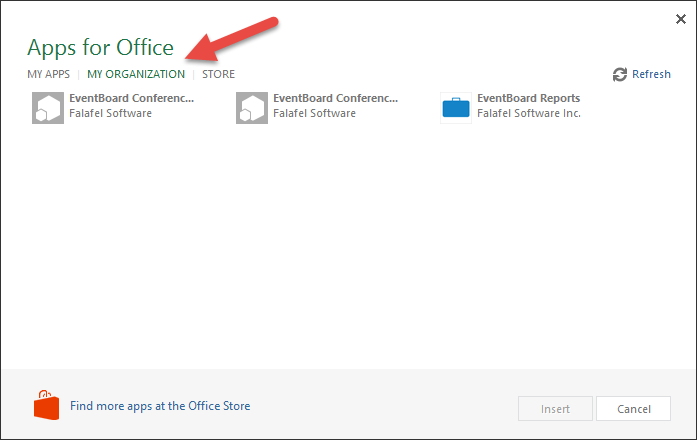Select the blue briefcase EventBoard Reports icon
Viewport: 697px width, 440px height.
tap(456, 108)
